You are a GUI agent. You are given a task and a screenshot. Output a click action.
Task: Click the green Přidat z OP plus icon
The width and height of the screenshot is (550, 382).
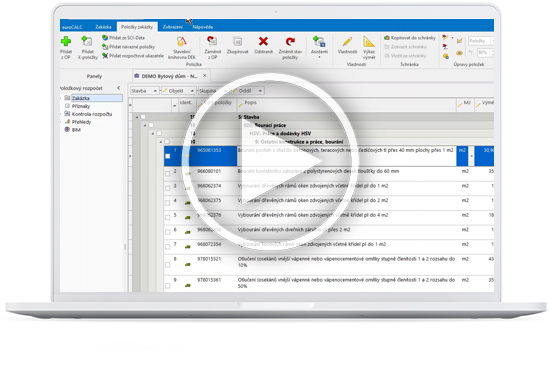(66, 41)
